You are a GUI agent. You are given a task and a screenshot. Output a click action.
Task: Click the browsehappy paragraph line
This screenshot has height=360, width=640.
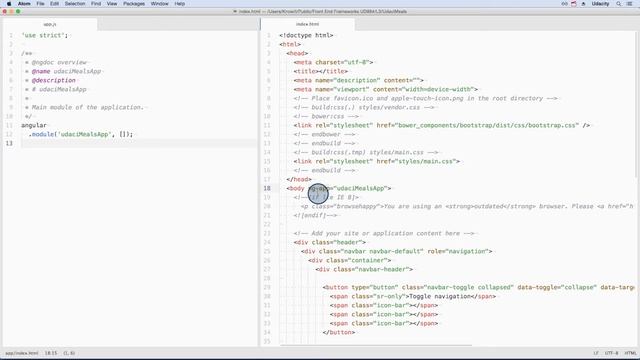pos(467,206)
